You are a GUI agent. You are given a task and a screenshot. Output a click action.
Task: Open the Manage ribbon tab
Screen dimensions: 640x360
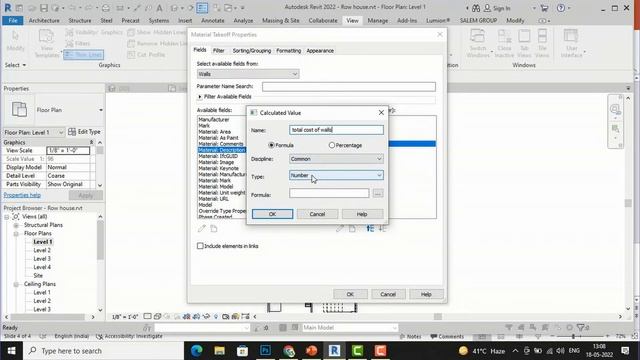[x=378, y=20]
